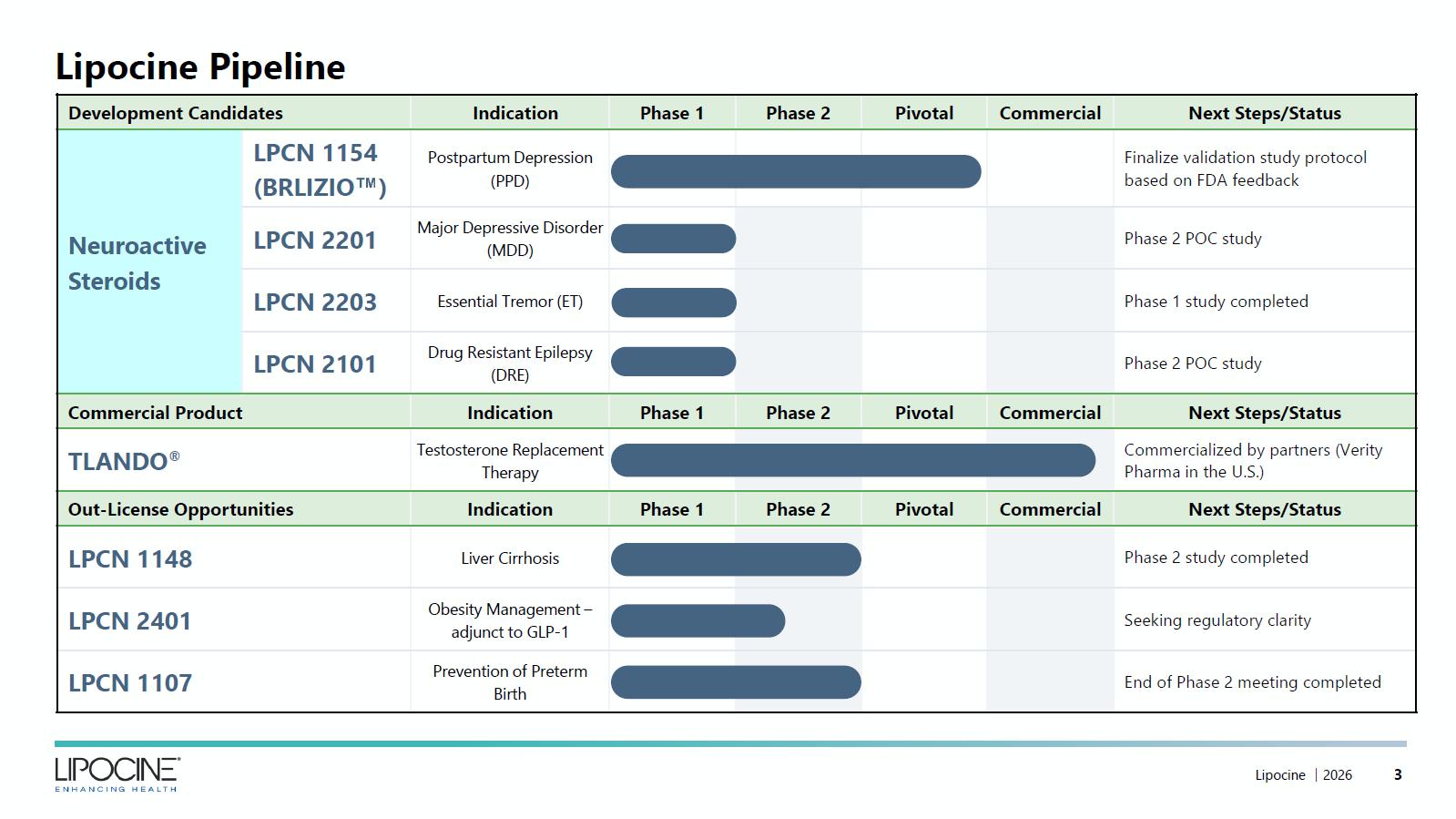1456x819 pixels.
Task: Click the "Prevention of Preterm Birth" indication
Action: (510, 682)
